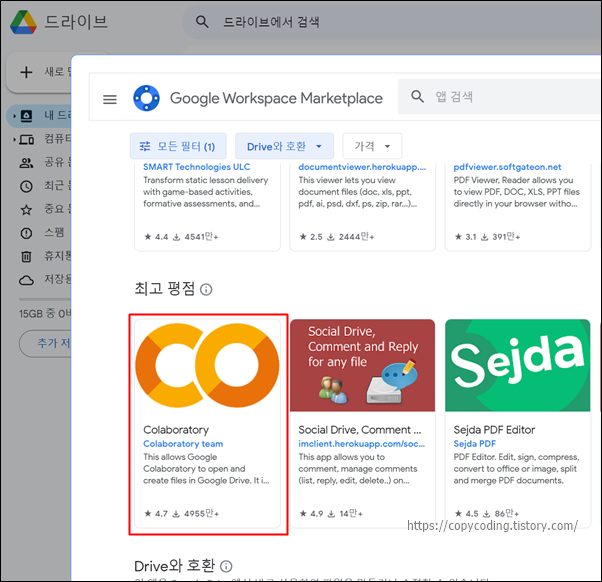Click Google Workspace Marketplace title

pyautogui.click(x=276, y=98)
